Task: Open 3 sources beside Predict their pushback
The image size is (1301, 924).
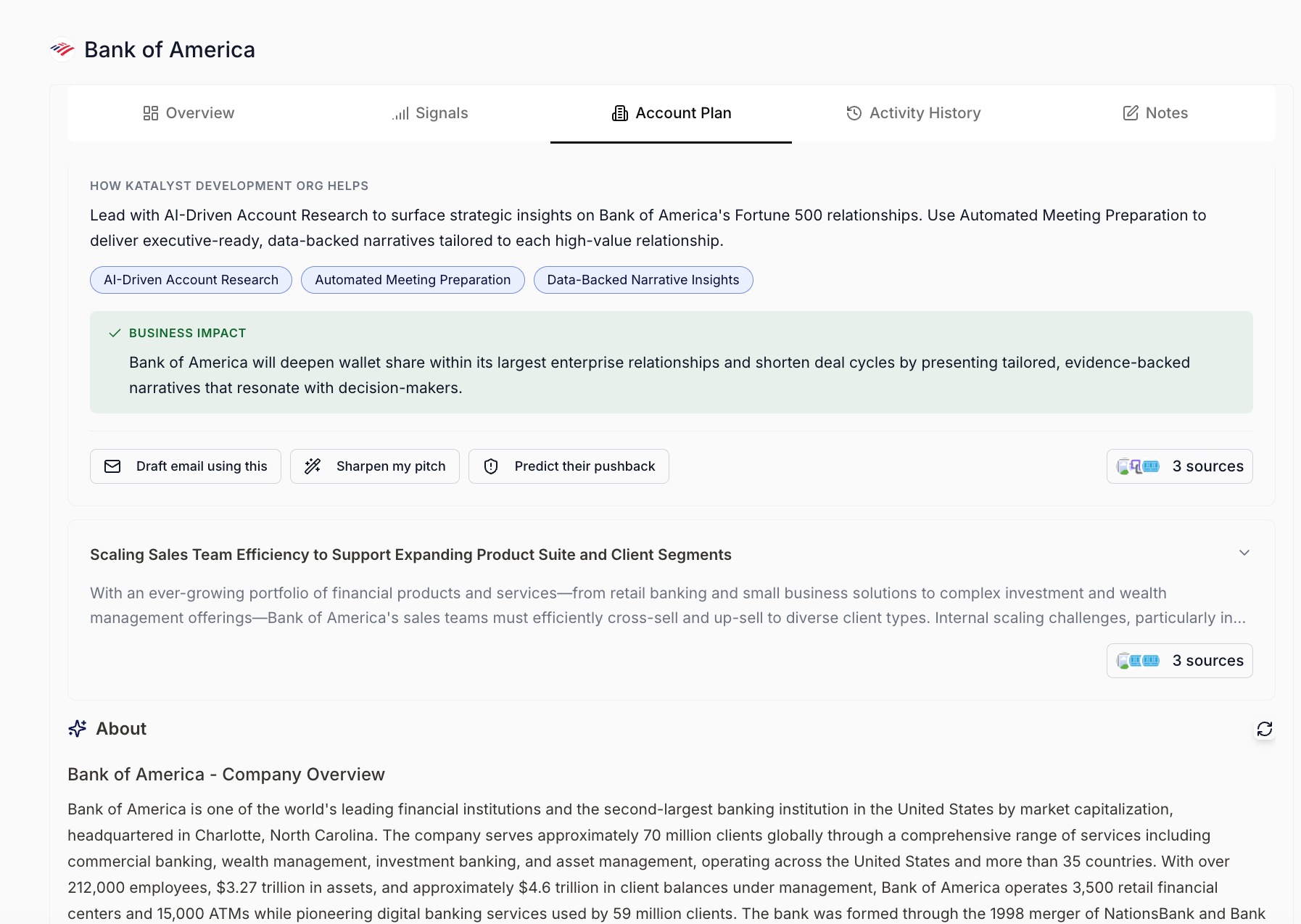Action: [x=1180, y=466]
